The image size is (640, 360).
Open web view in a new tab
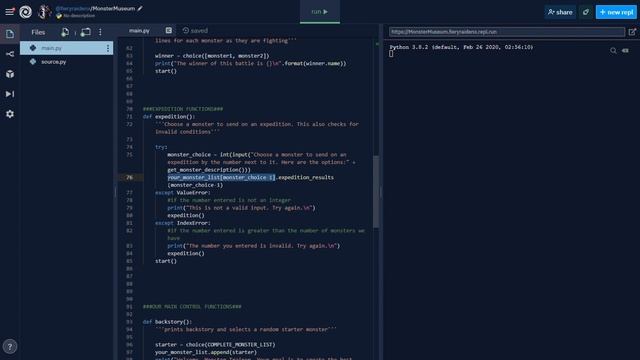click(632, 31)
